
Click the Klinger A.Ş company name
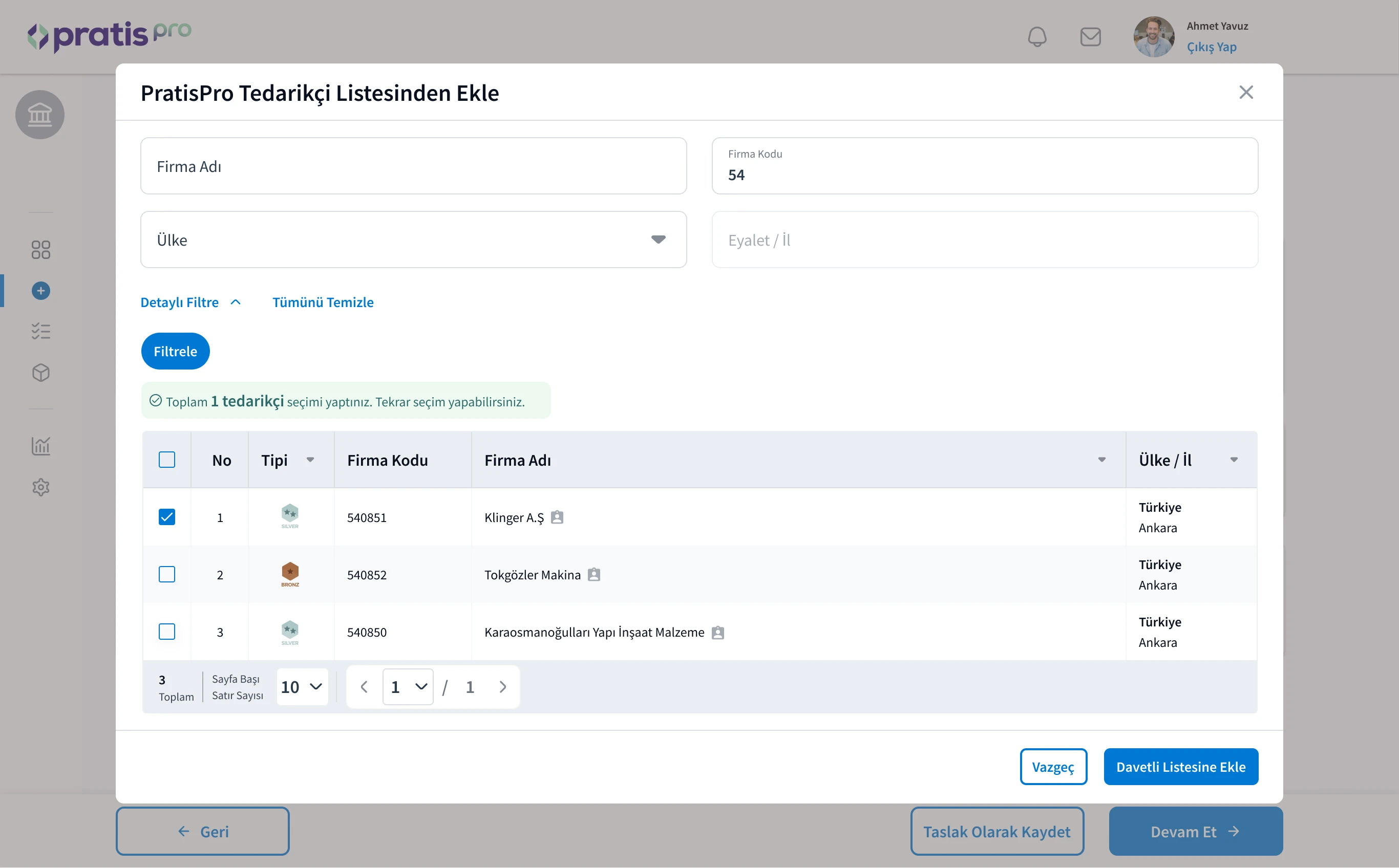[x=514, y=517]
